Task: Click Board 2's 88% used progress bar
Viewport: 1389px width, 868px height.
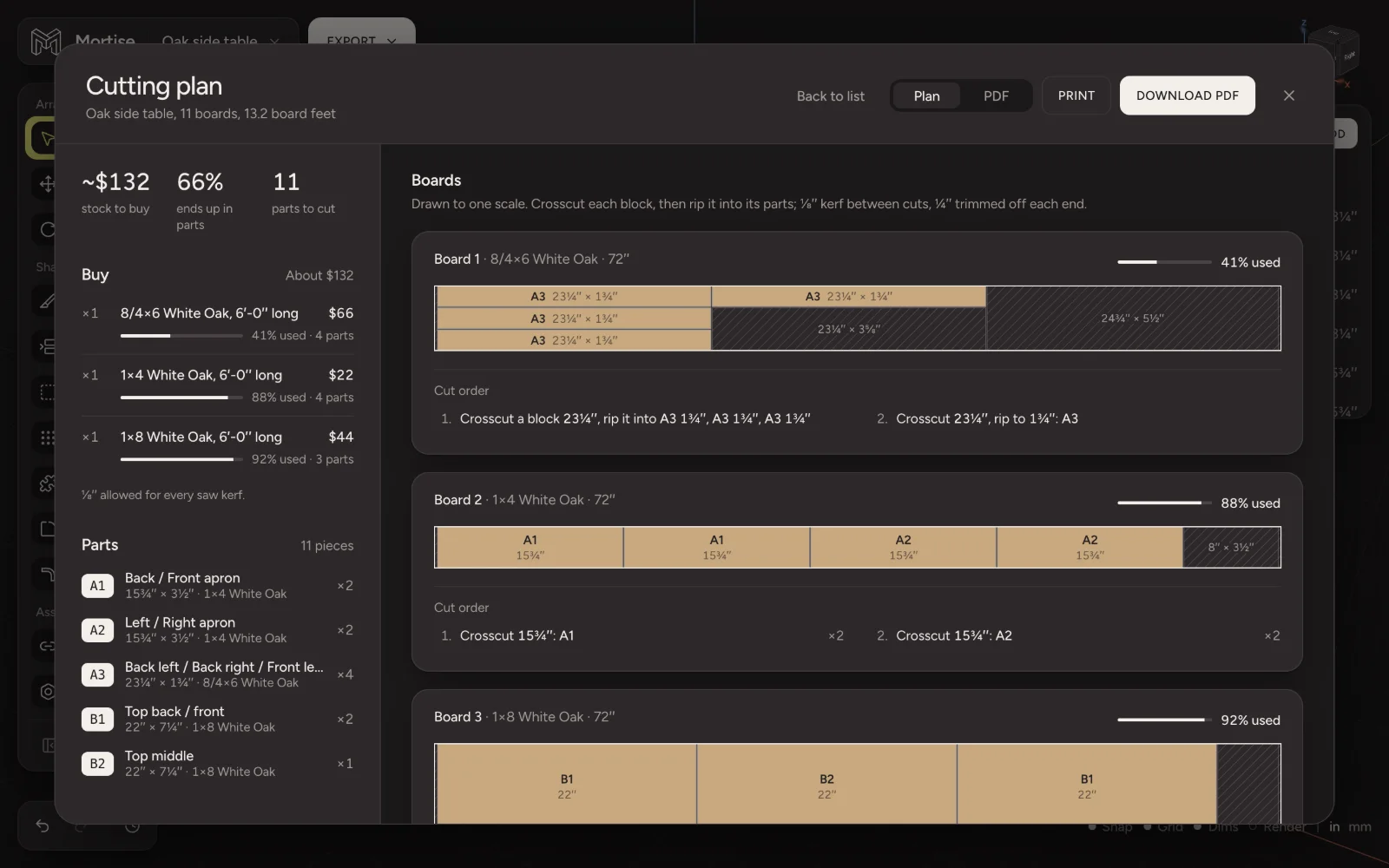Action: point(1164,503)
